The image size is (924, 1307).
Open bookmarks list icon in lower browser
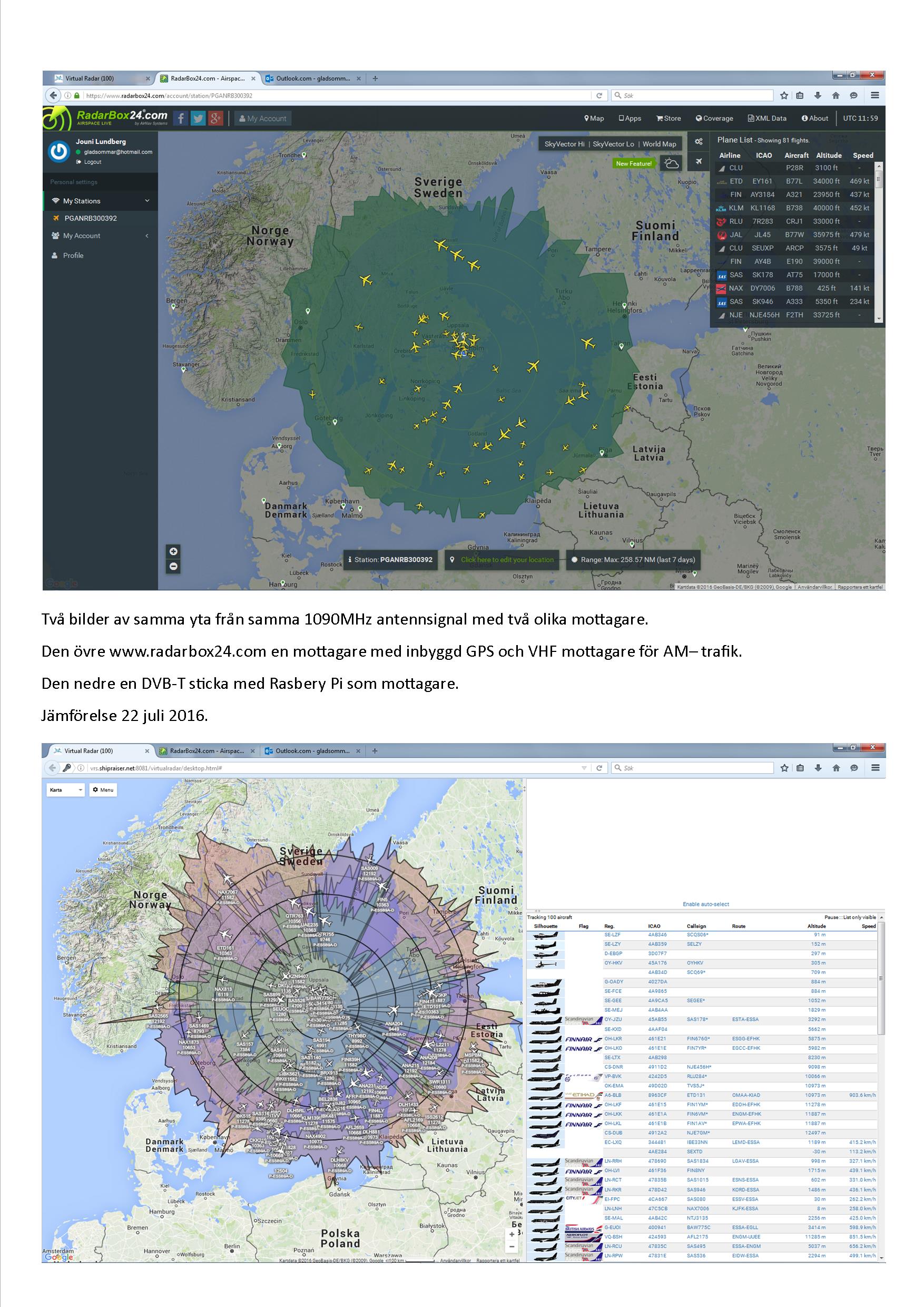(x=801, y=768)
